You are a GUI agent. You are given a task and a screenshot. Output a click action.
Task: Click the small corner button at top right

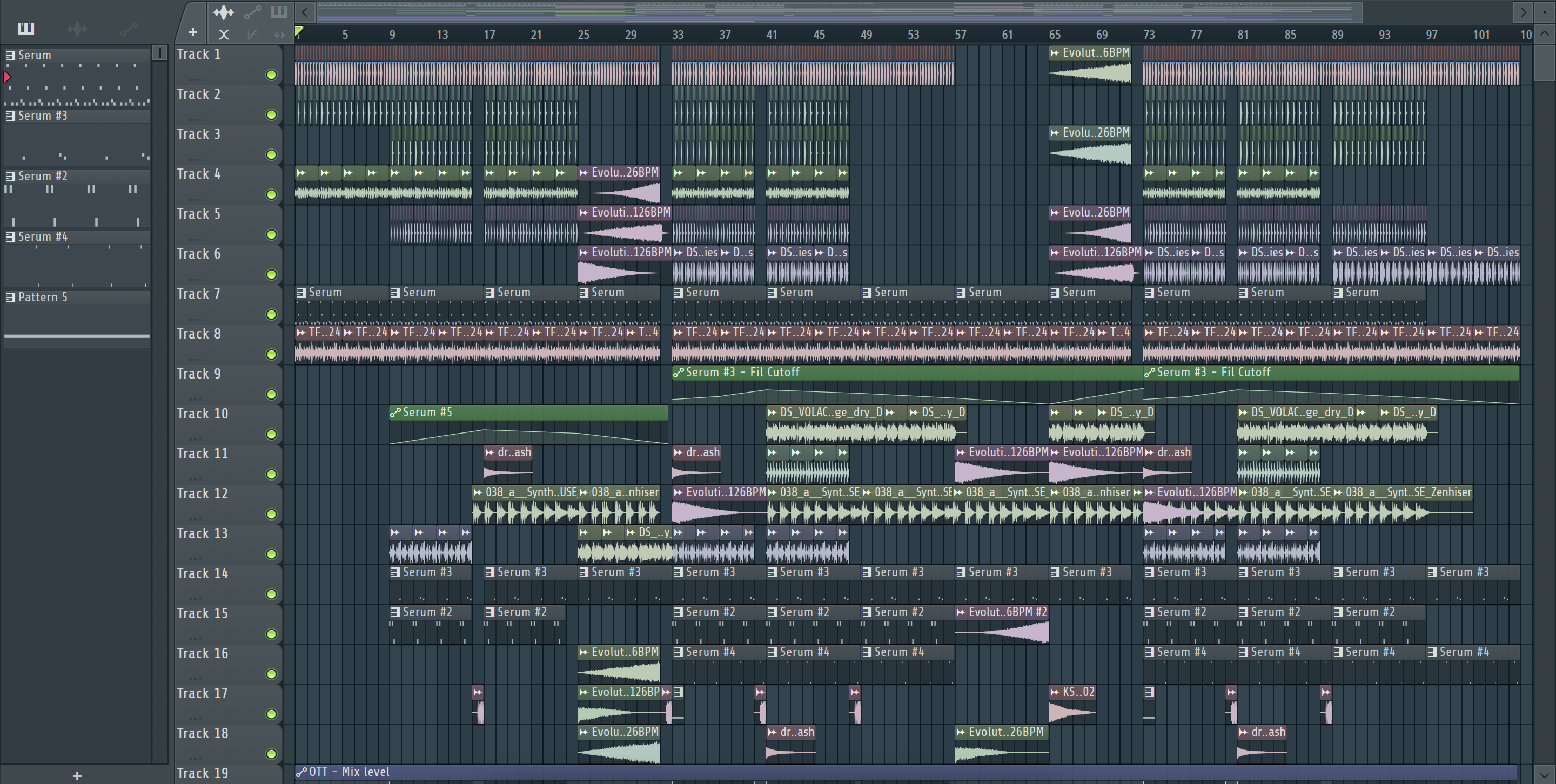tap(1545, 11)
